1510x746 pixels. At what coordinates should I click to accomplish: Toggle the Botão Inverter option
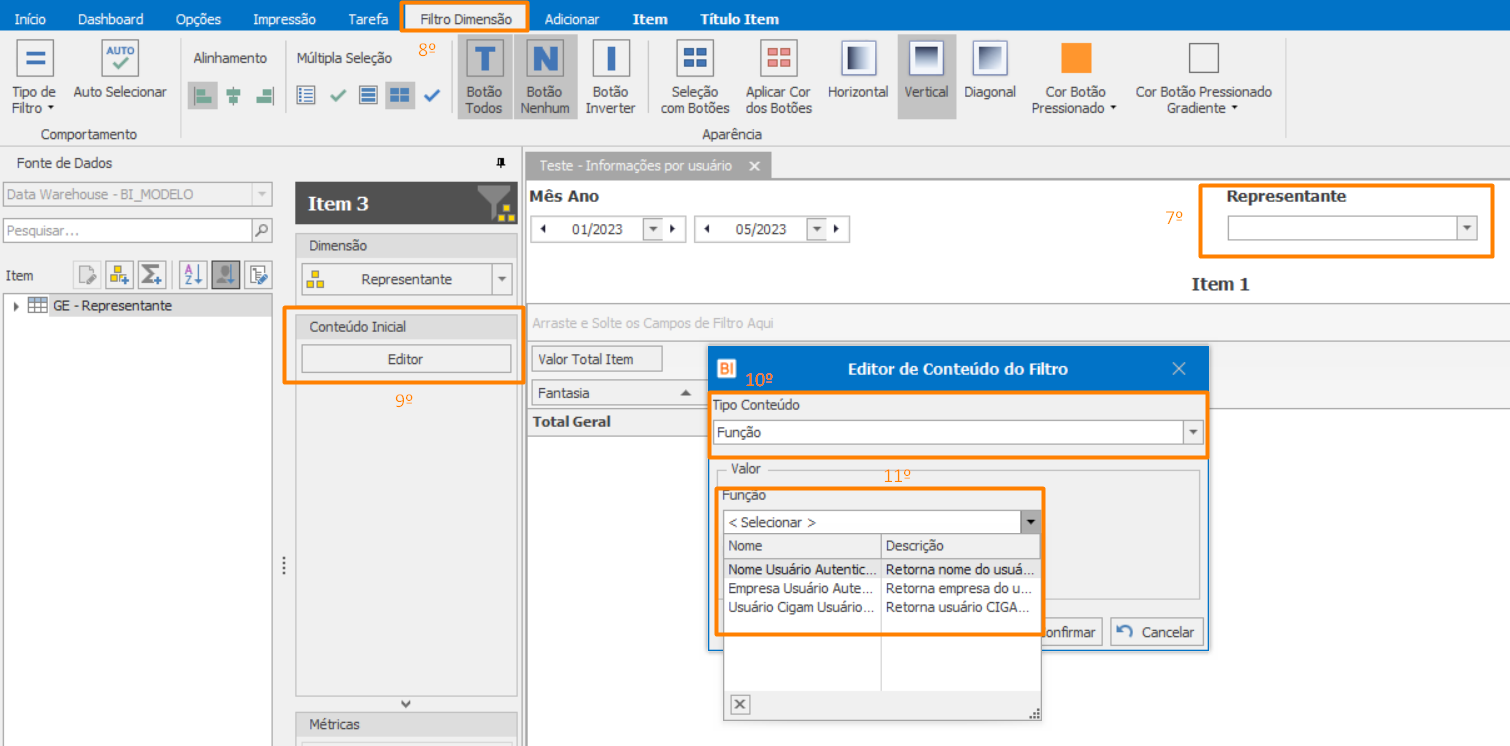pyautogui.click(x=610, y=77)
